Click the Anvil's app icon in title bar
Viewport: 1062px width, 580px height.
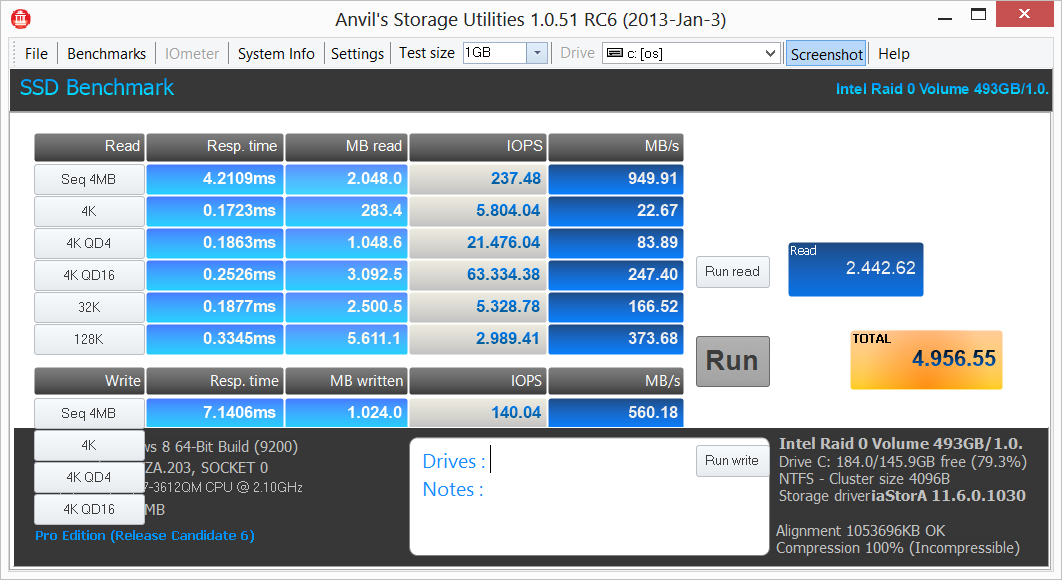coord(20,19)
